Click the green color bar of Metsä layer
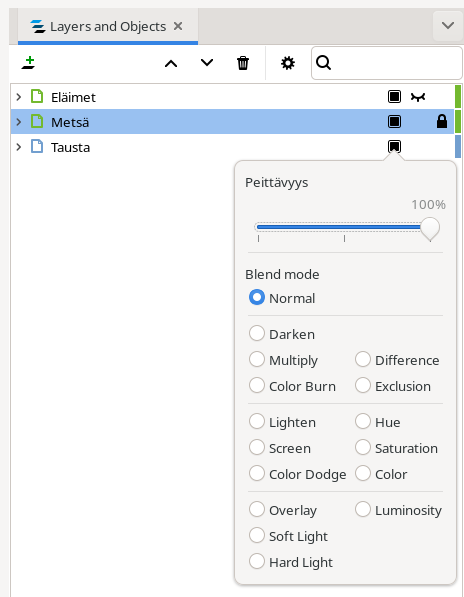 (x=458, y=121)
